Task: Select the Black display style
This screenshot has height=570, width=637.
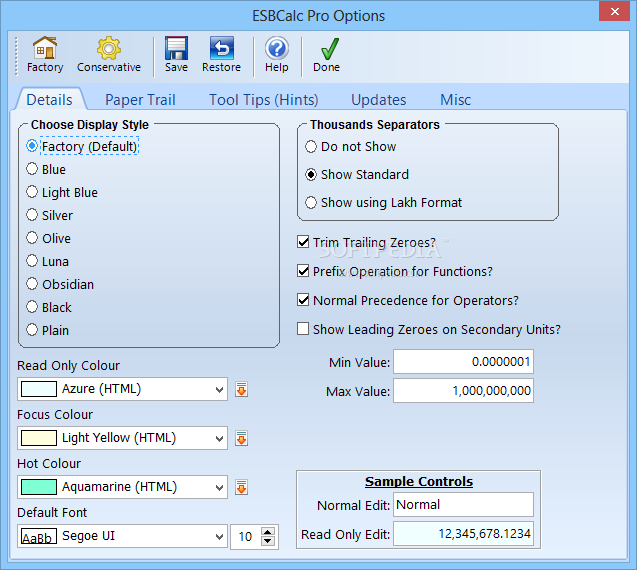Action: [x=49, y=307]
